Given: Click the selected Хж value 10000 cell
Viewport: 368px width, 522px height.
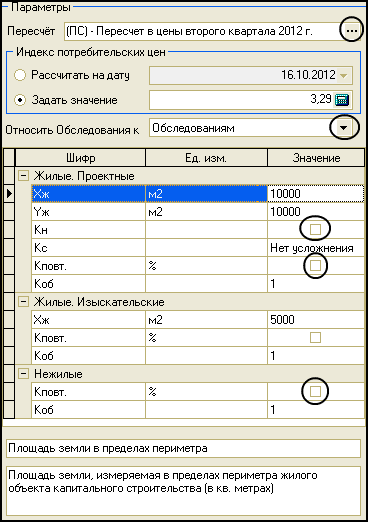Looking at the screenshot, I should pos(316,193).
